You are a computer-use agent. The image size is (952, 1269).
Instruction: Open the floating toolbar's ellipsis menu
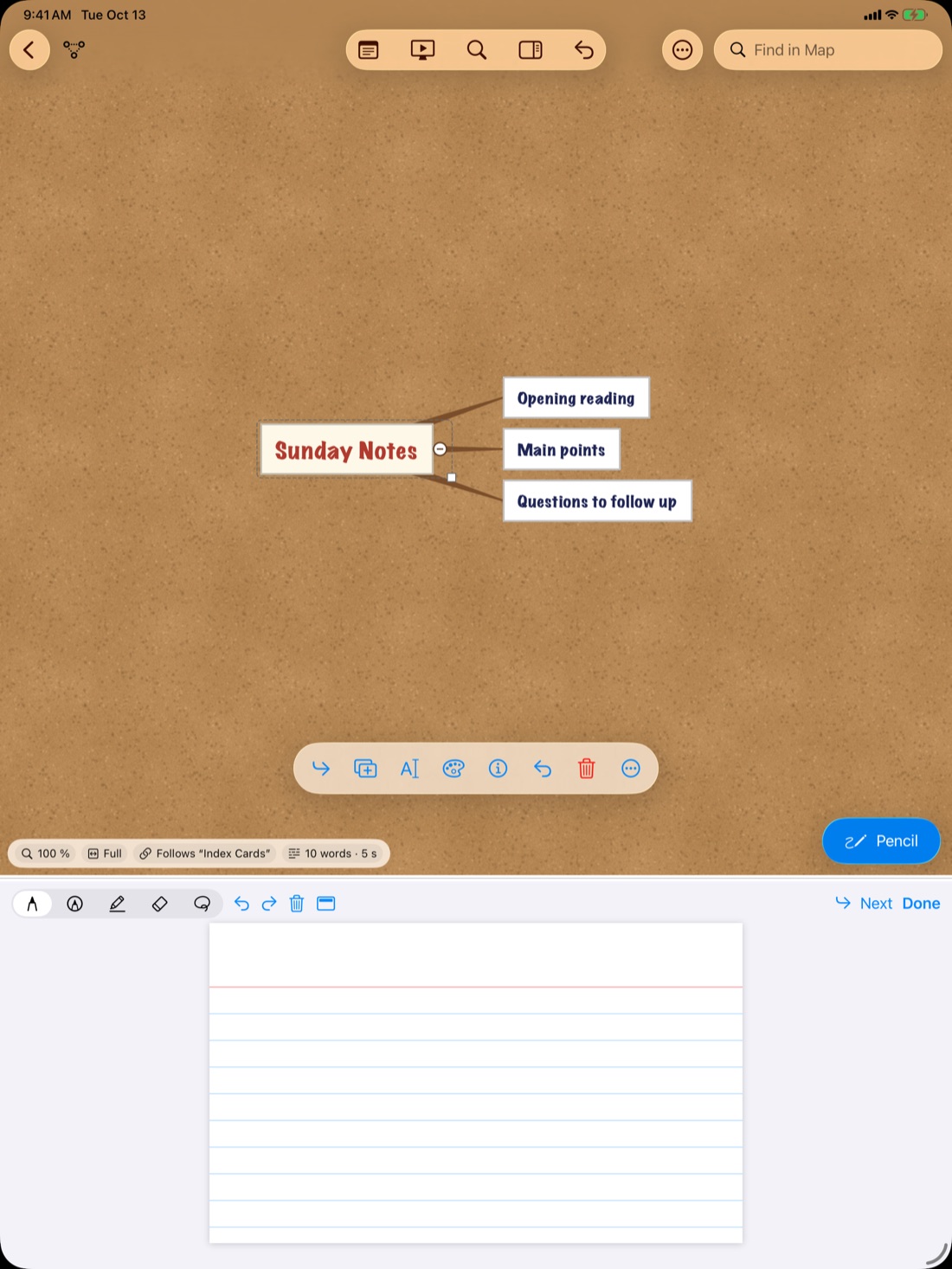(x=631, y=769)
